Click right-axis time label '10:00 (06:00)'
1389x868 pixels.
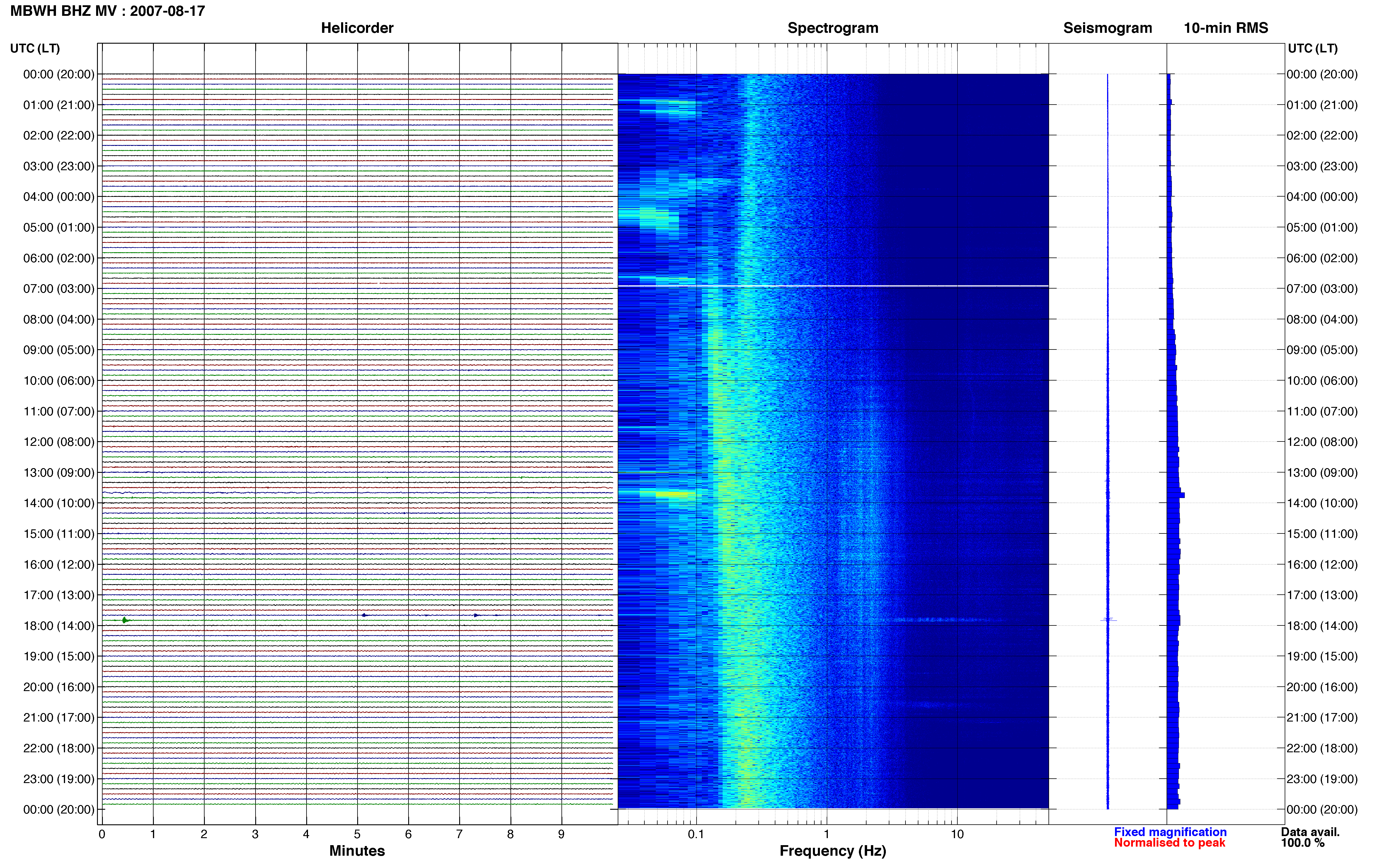(1322, 381)
